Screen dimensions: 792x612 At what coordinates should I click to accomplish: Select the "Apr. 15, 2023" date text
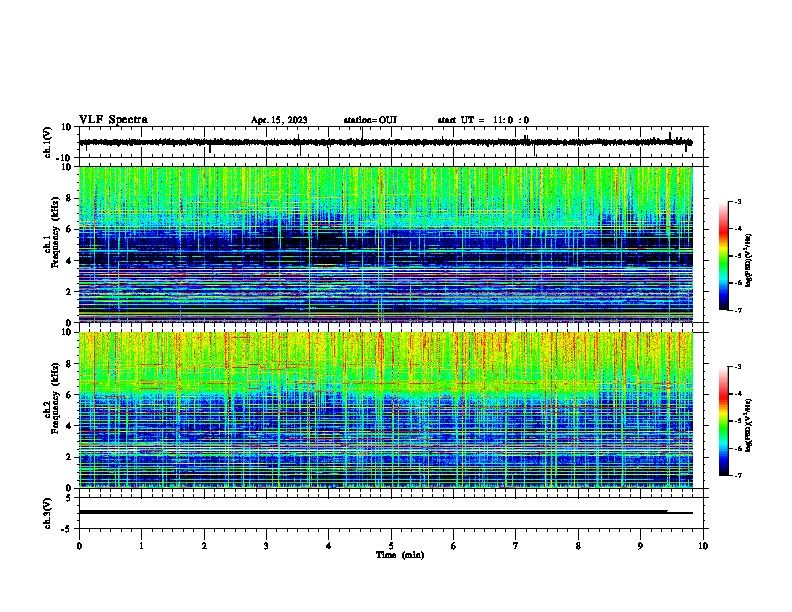click(x=279, y=120)
